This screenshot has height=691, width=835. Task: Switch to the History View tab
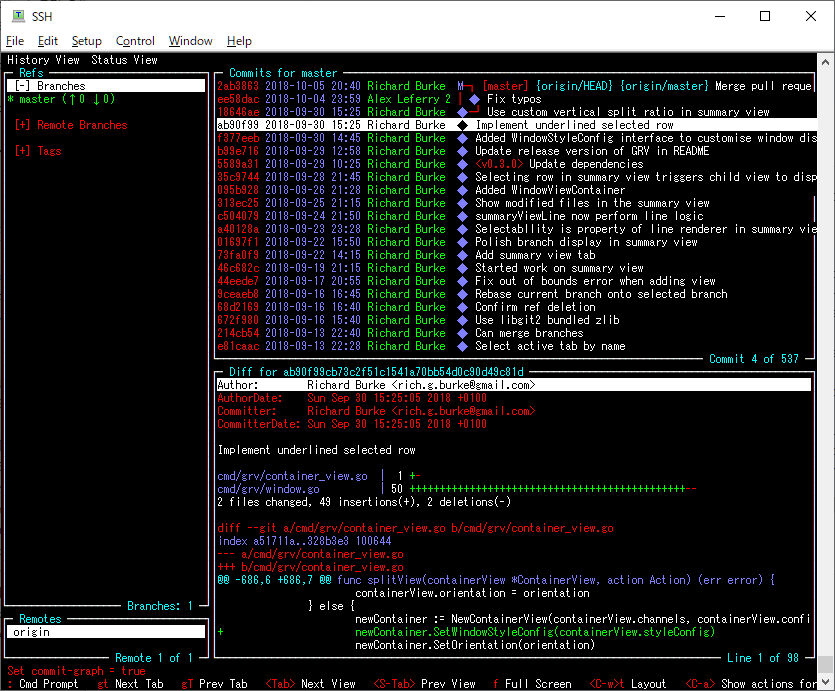[43, 60]
